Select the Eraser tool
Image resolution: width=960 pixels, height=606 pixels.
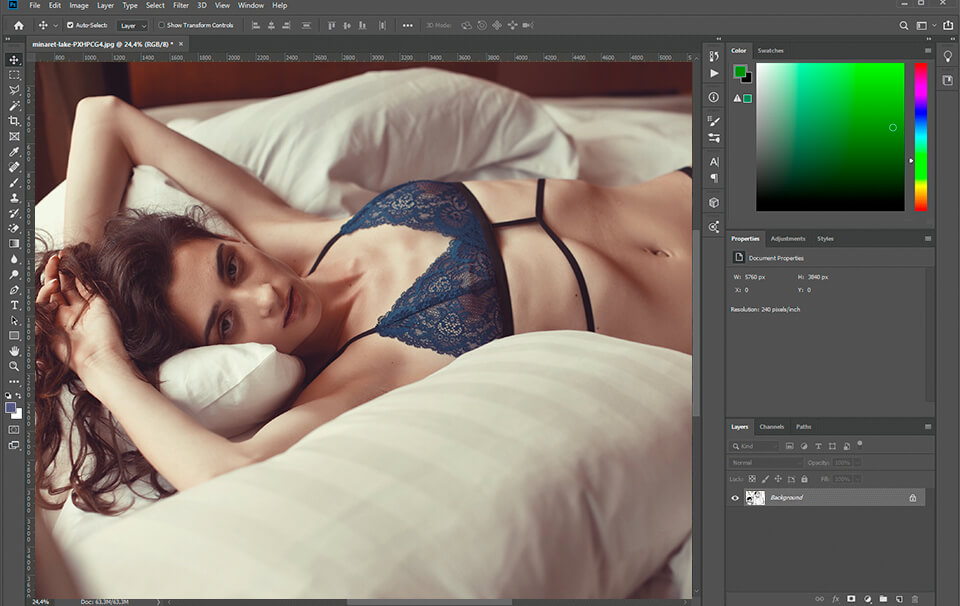(14, 228)
